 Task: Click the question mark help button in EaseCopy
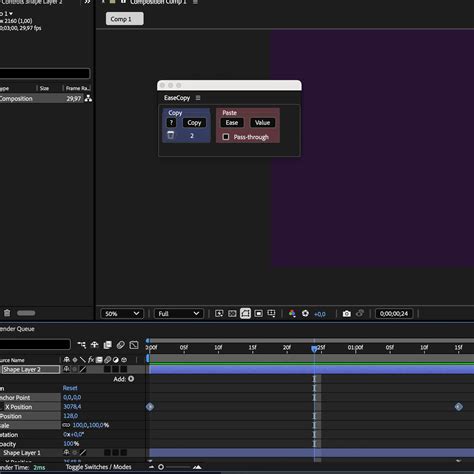point(171,123)
